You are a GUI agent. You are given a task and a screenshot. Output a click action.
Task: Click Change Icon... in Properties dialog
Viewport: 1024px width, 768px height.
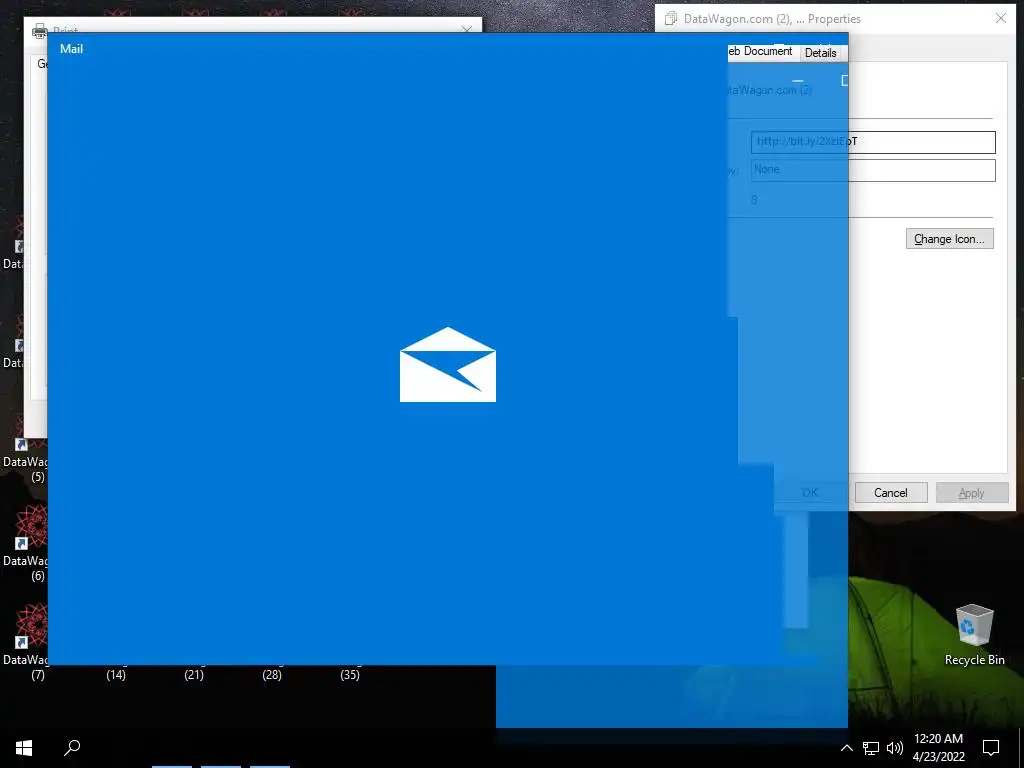(x=950, y=239)
